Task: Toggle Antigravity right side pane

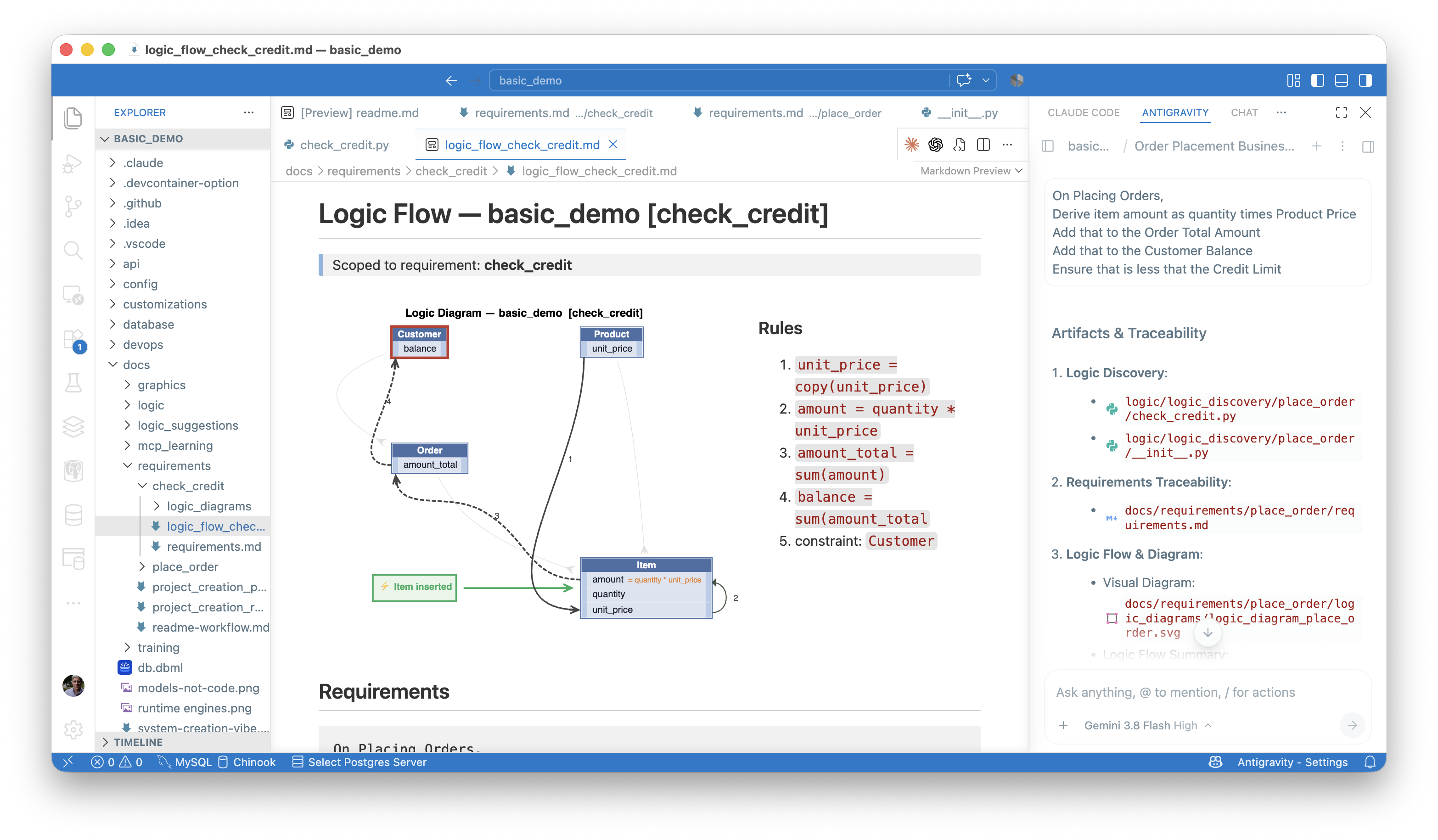Action: 1368,146
